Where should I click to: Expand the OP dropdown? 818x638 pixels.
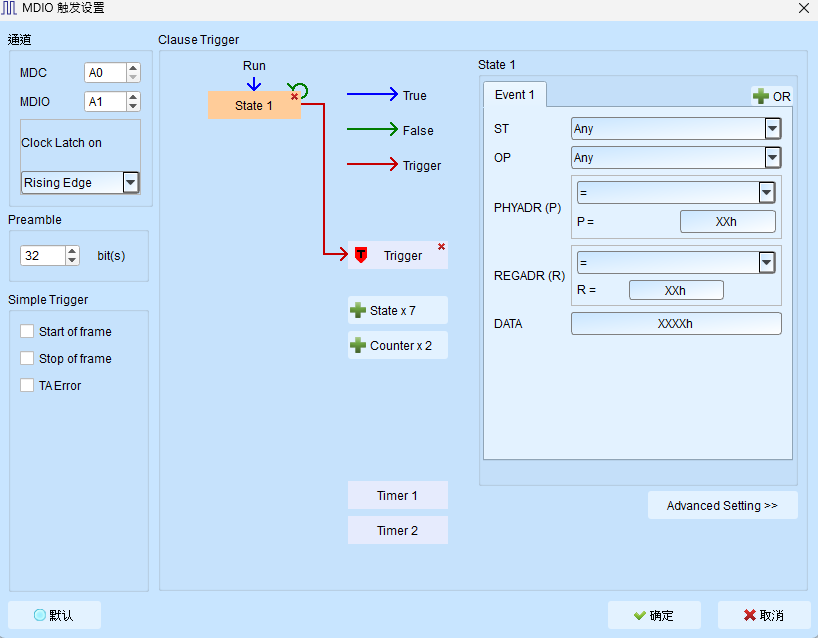[x=773, y=158]
